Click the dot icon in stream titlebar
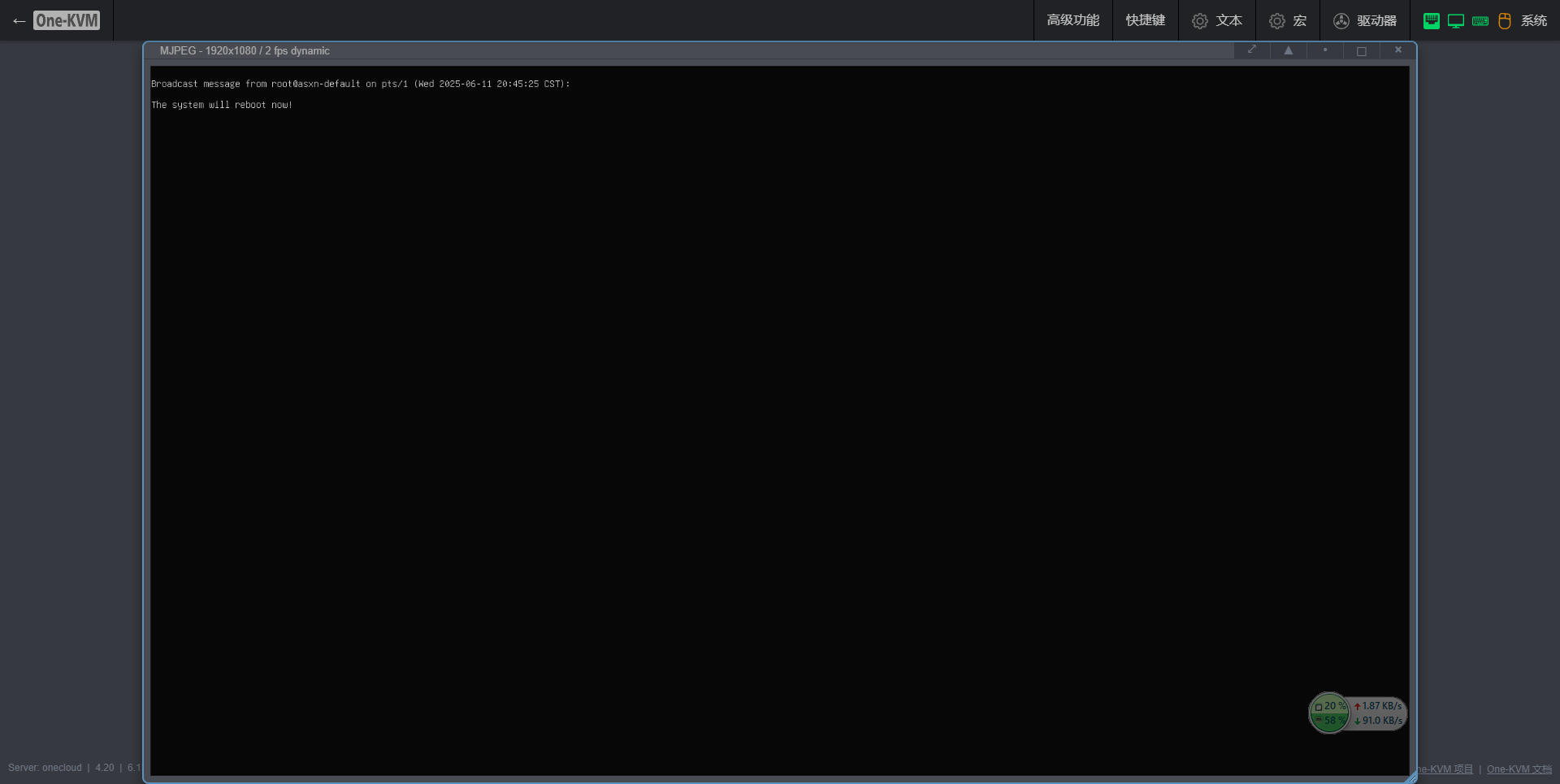This screenshot has height=784, width=1560. (1325, 50)
